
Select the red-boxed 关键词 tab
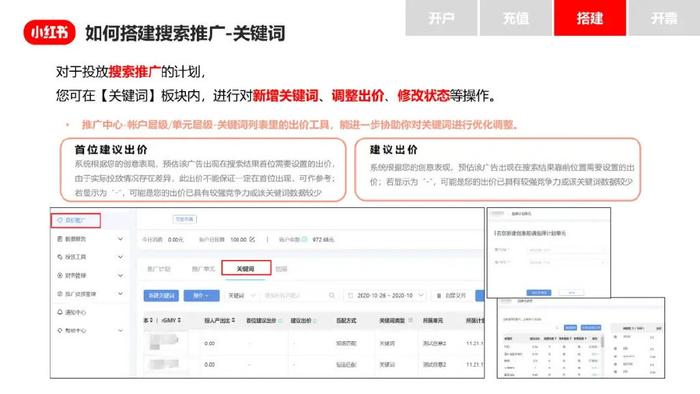coord(246,268)
